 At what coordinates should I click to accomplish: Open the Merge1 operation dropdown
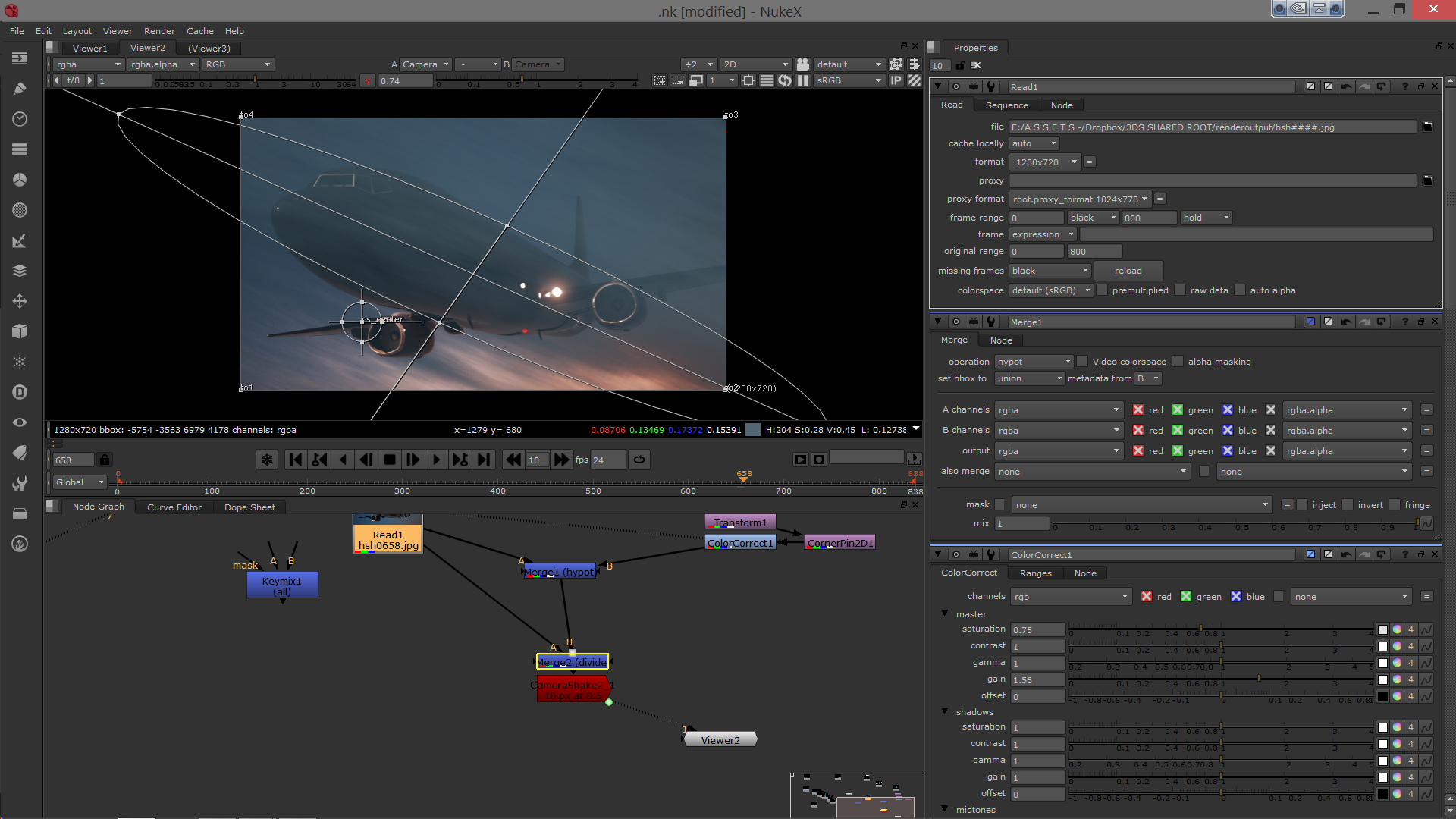[1033, 362]
